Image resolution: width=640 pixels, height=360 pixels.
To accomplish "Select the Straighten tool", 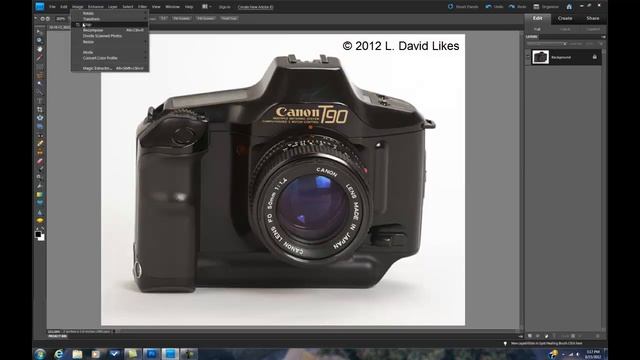I will coord(40,127).
